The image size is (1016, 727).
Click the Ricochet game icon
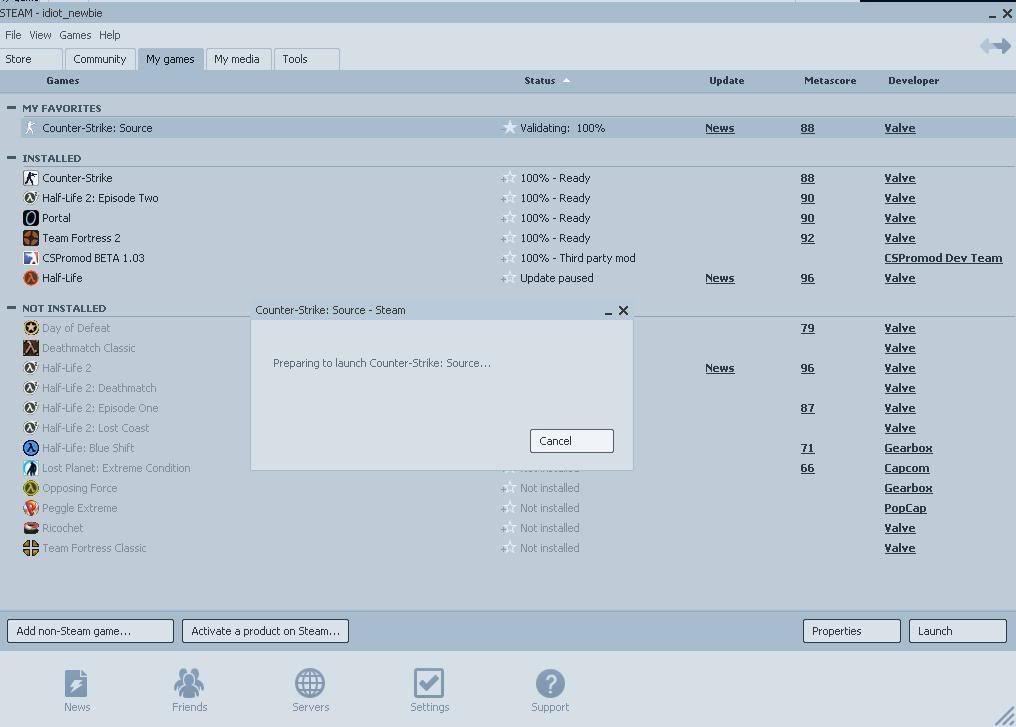pos(30,528)
